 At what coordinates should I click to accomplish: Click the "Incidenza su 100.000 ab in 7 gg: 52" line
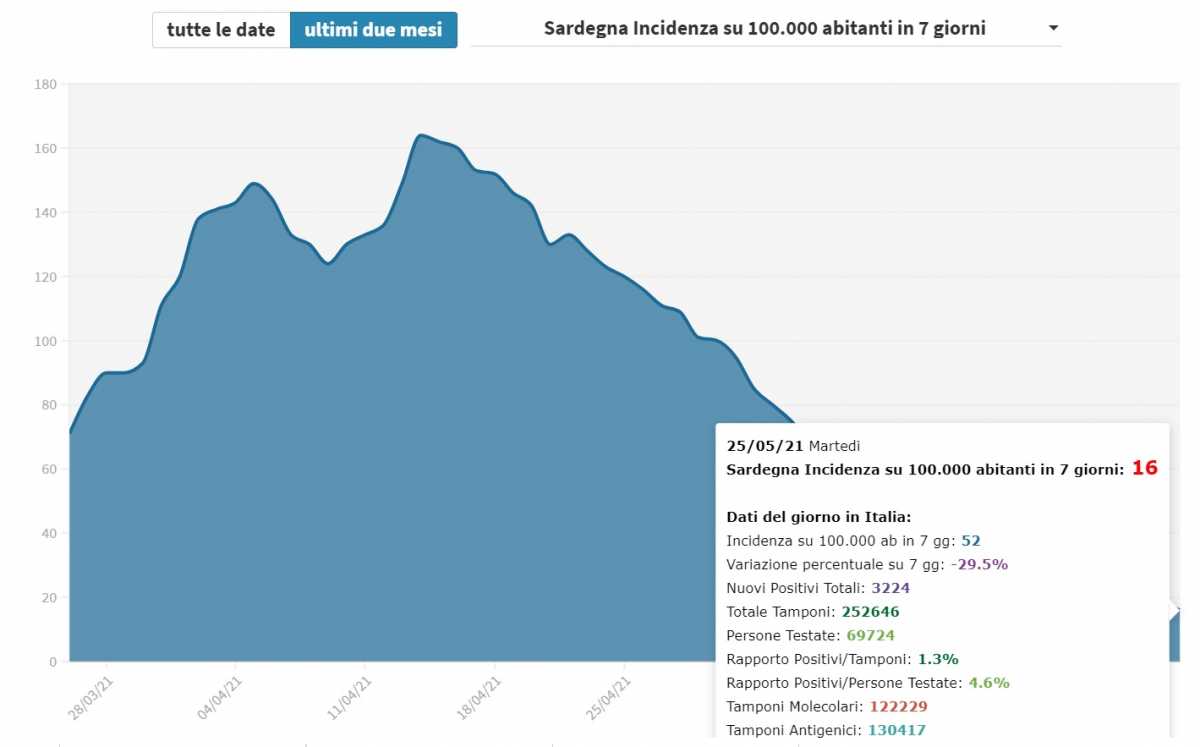click(853, 540)
